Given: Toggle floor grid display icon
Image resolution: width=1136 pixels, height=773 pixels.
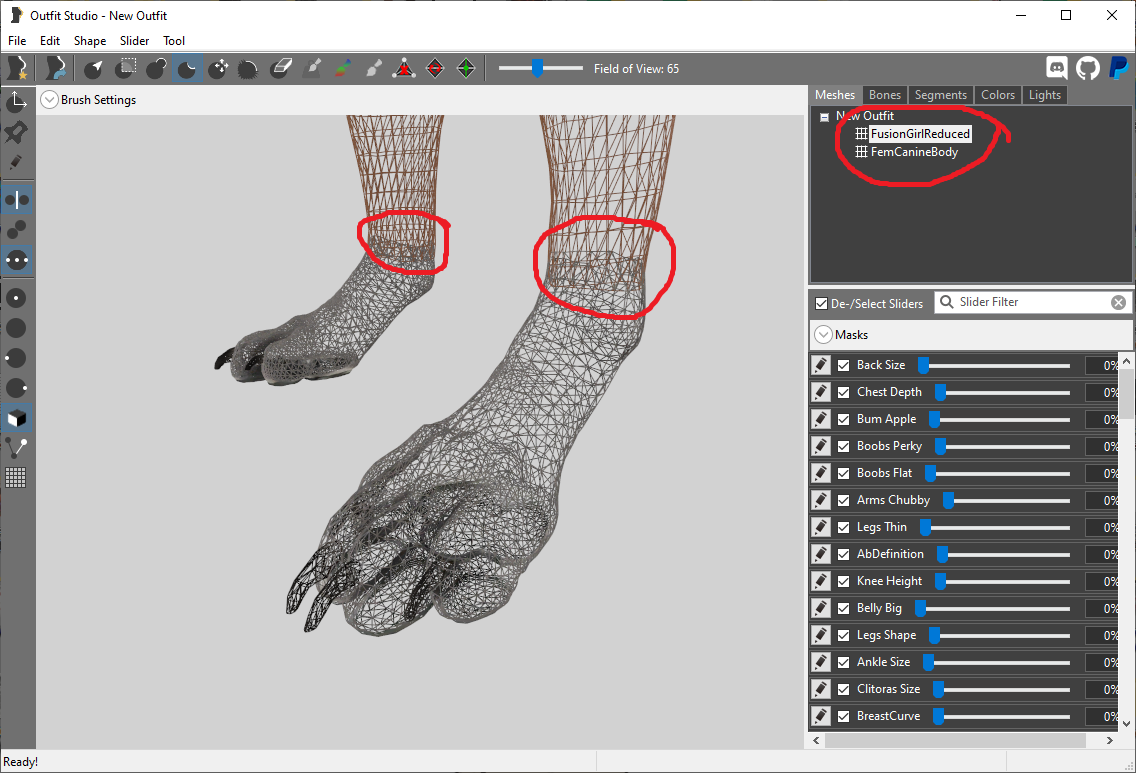Looking at the screenshot, I should point(16,477).
